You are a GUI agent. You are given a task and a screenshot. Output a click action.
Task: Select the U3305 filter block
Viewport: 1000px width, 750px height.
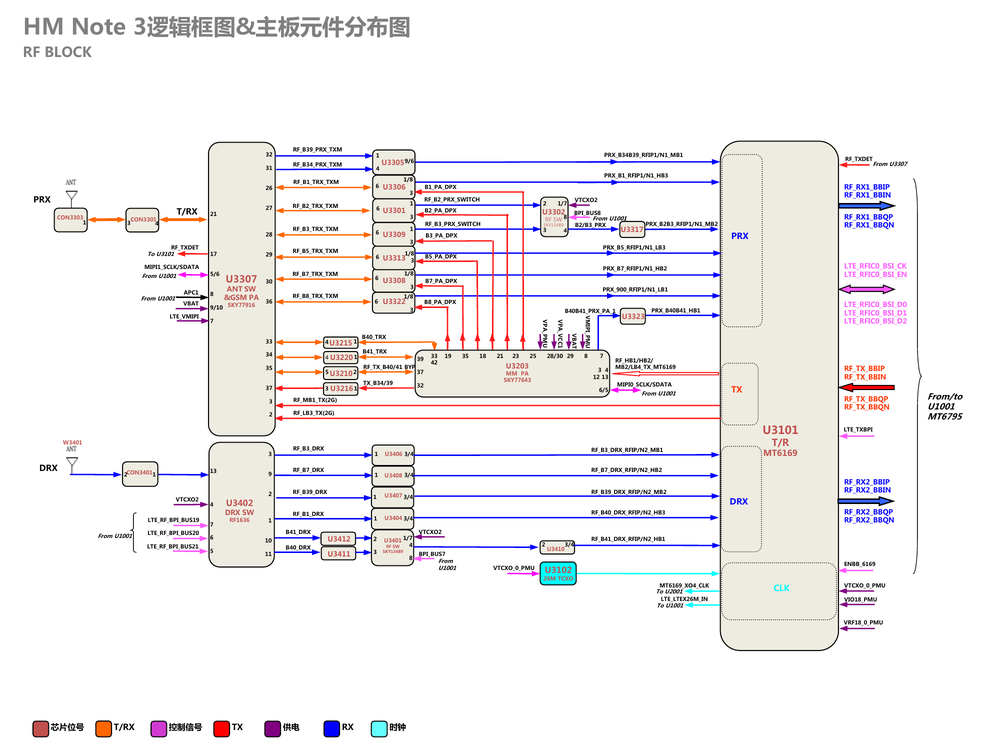[393, 162]
